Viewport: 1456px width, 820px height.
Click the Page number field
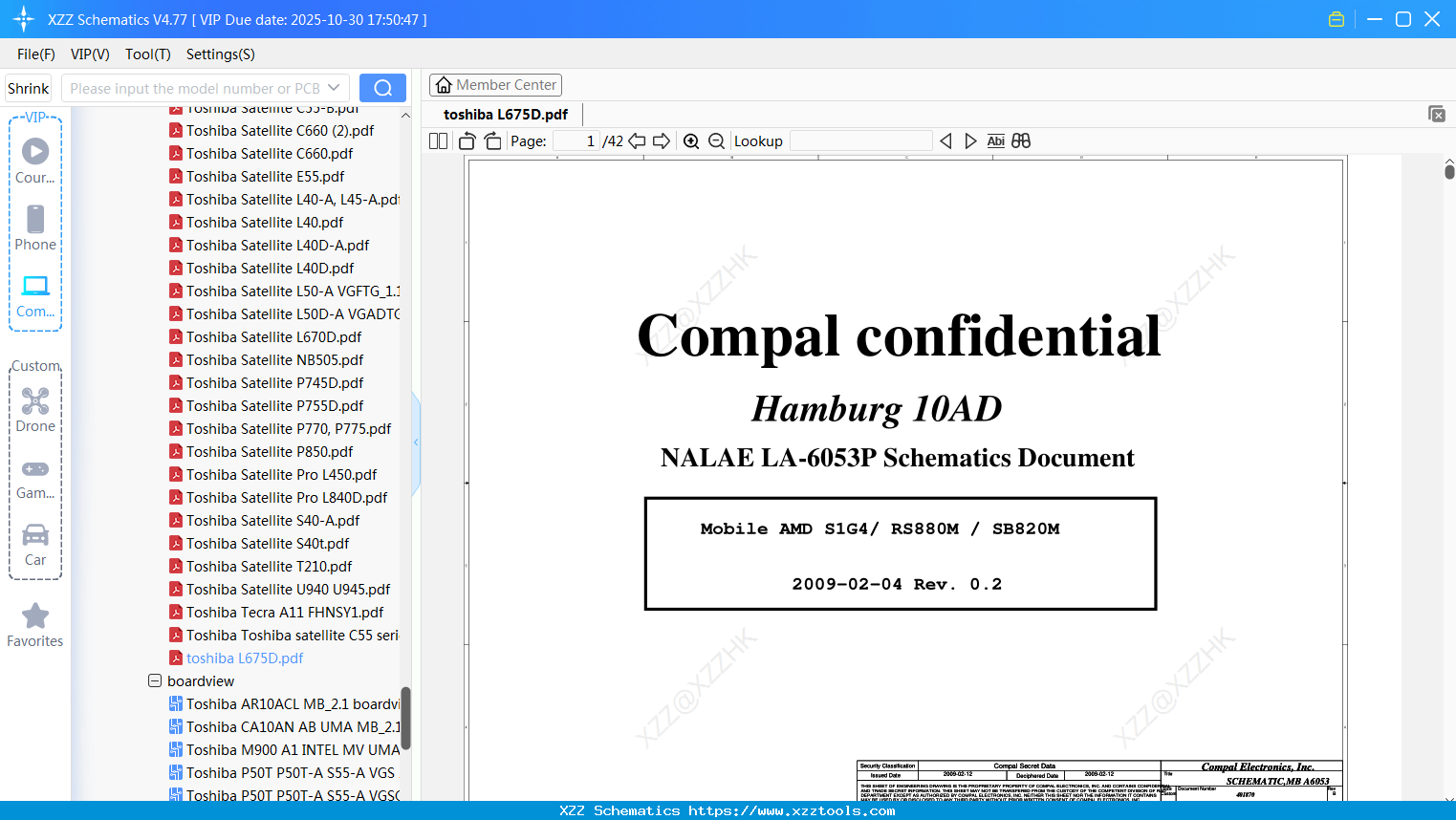click(x=576, y=141)
